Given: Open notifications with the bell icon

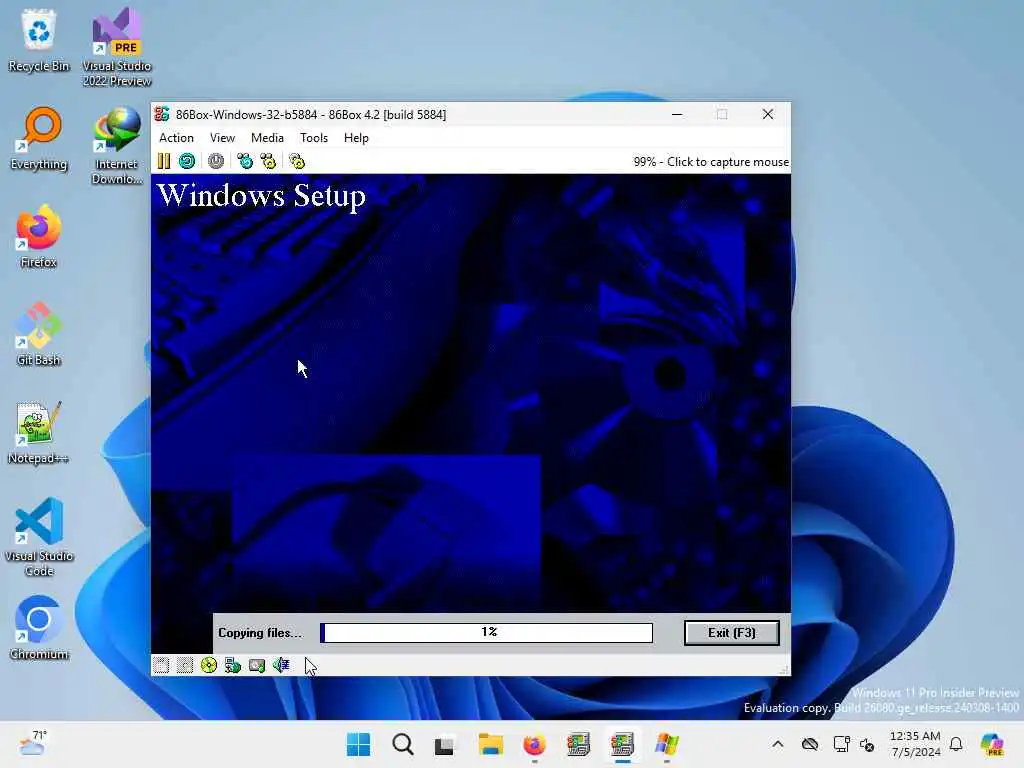Looking at the screenshot, I should 956,744.
